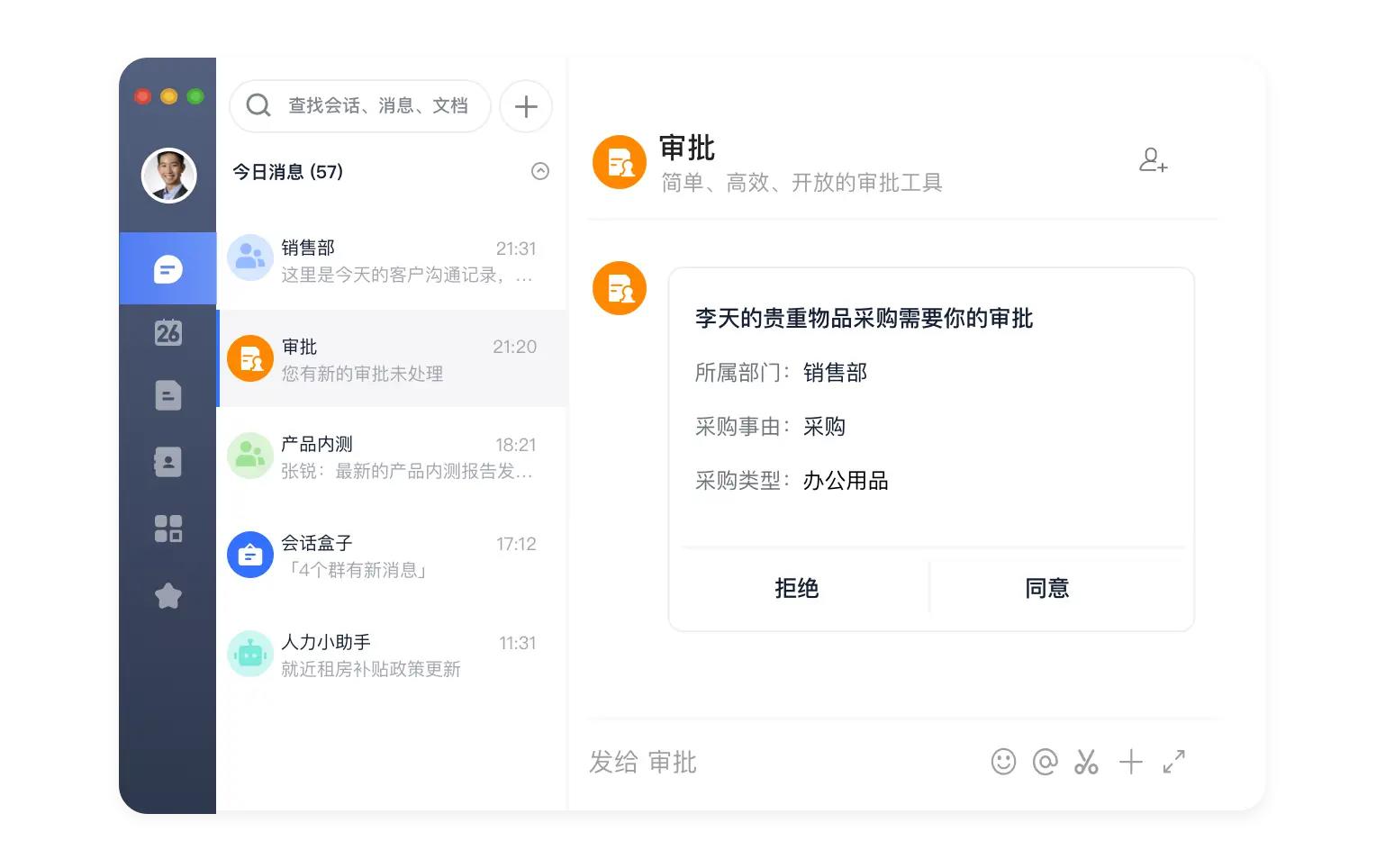Open the 销售部 conversation
Viewport: 1376px width, 868px height.
(392, 261)
